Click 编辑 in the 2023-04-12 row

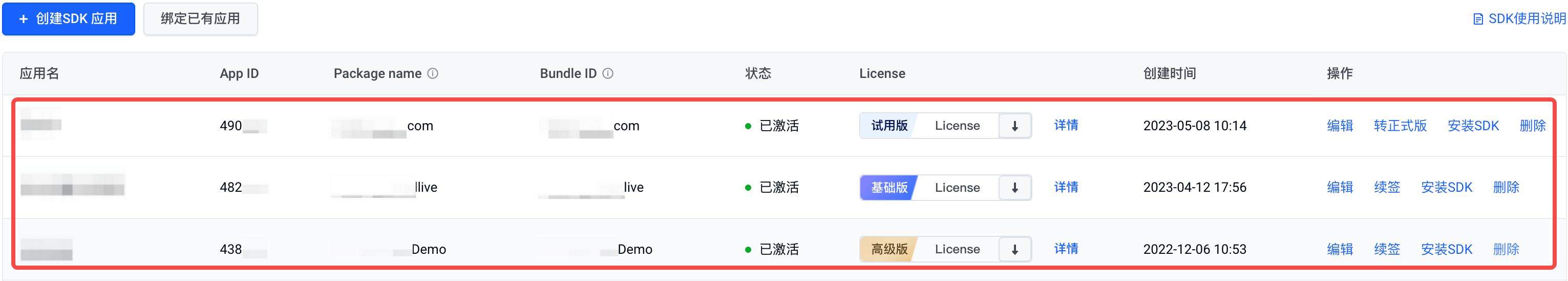[x=1340, y=188]
